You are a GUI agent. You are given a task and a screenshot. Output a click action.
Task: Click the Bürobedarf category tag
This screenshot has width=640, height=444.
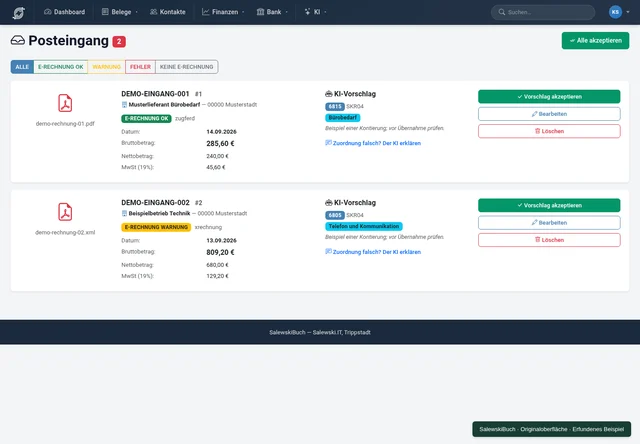tap(342, 118)
